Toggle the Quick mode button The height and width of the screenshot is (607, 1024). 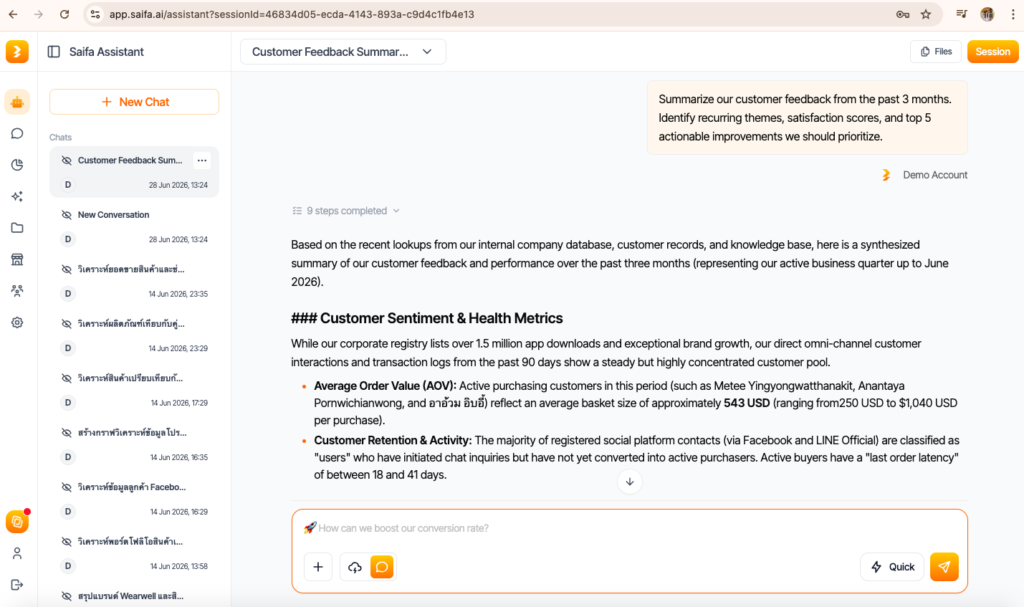[x=892, y=567]
